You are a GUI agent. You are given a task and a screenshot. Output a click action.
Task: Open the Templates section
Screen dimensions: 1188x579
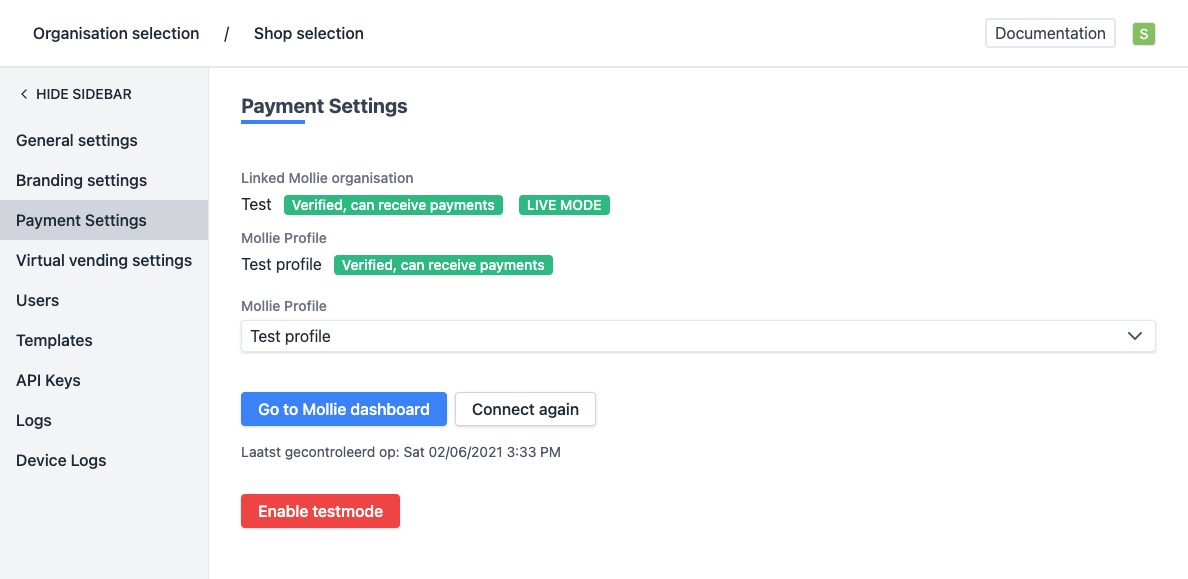click(54, 340)
